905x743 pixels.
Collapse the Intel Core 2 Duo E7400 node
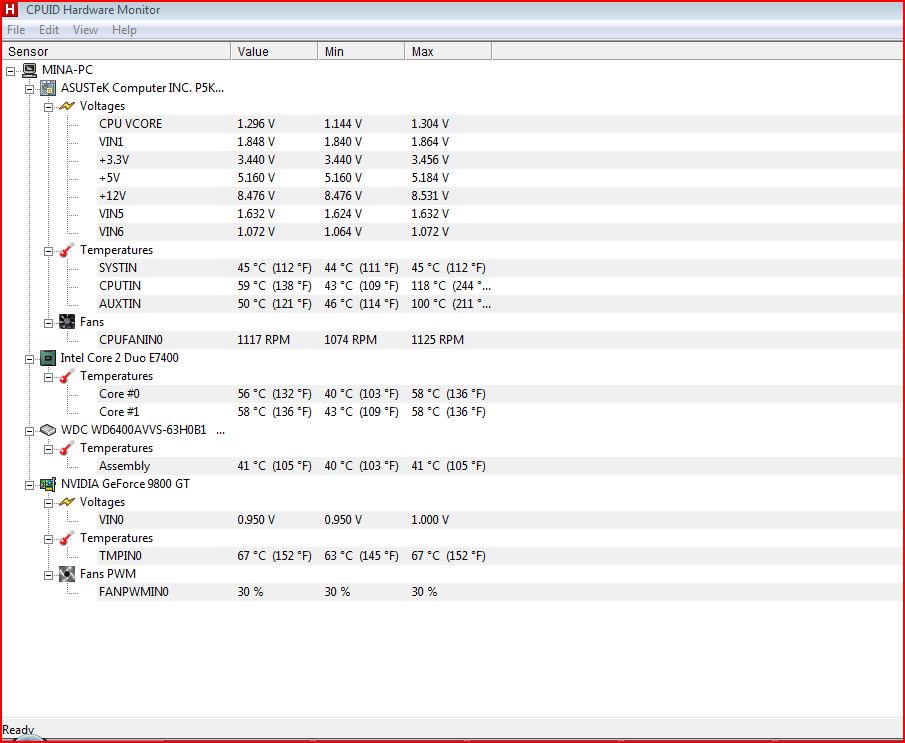[29, 358]
